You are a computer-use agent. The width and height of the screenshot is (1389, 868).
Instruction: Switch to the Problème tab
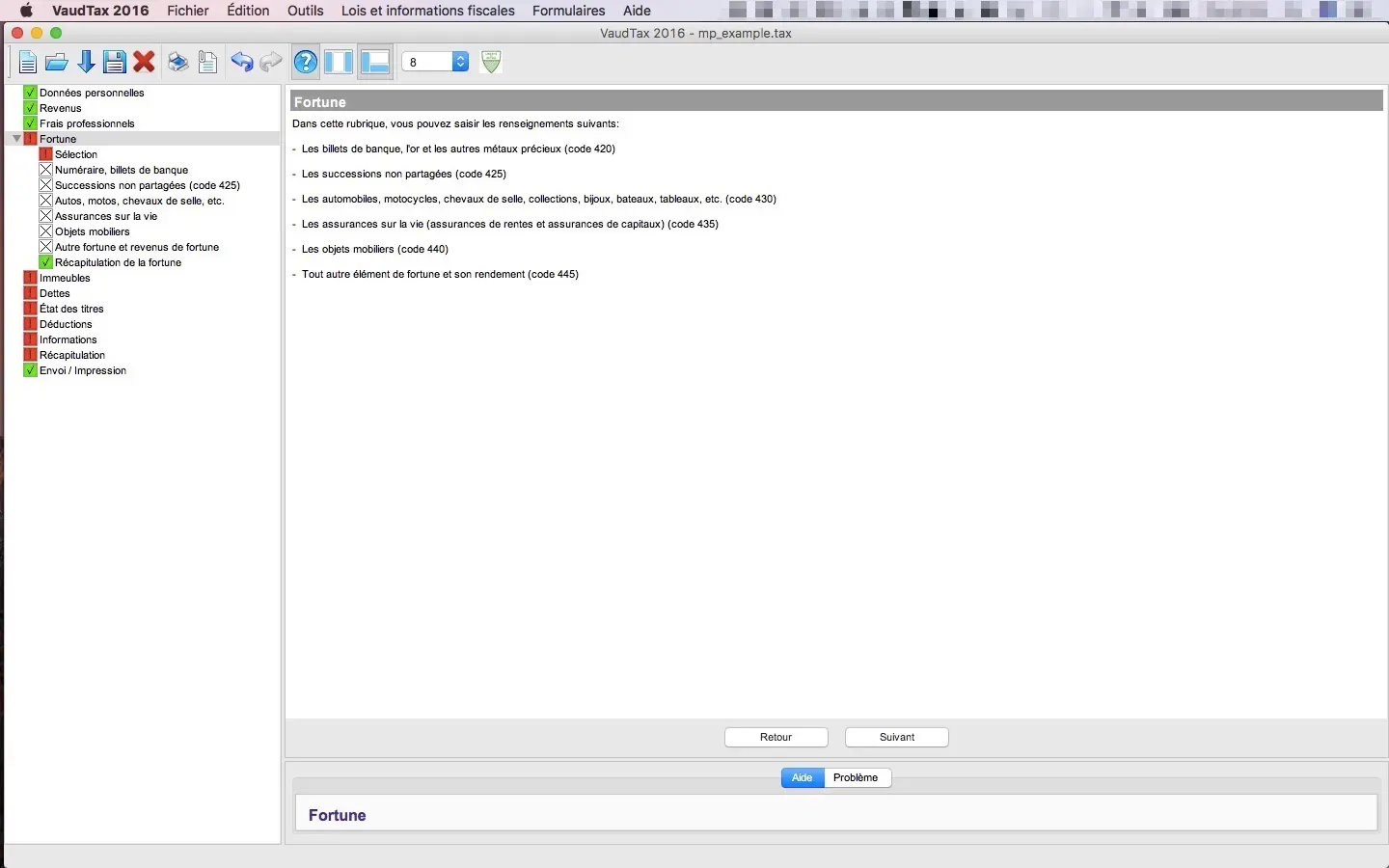[857, 777]
